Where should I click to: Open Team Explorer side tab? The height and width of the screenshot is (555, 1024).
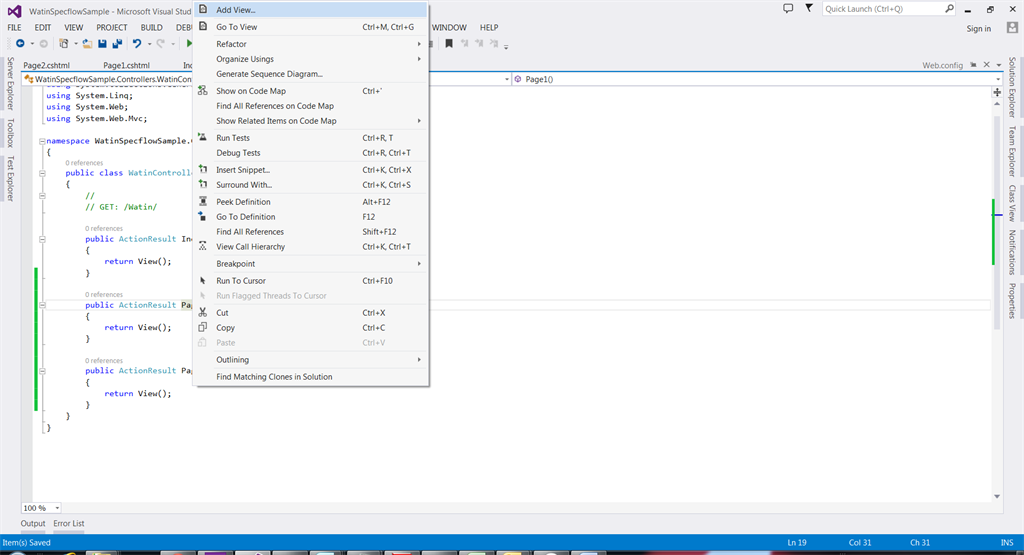1012,151
